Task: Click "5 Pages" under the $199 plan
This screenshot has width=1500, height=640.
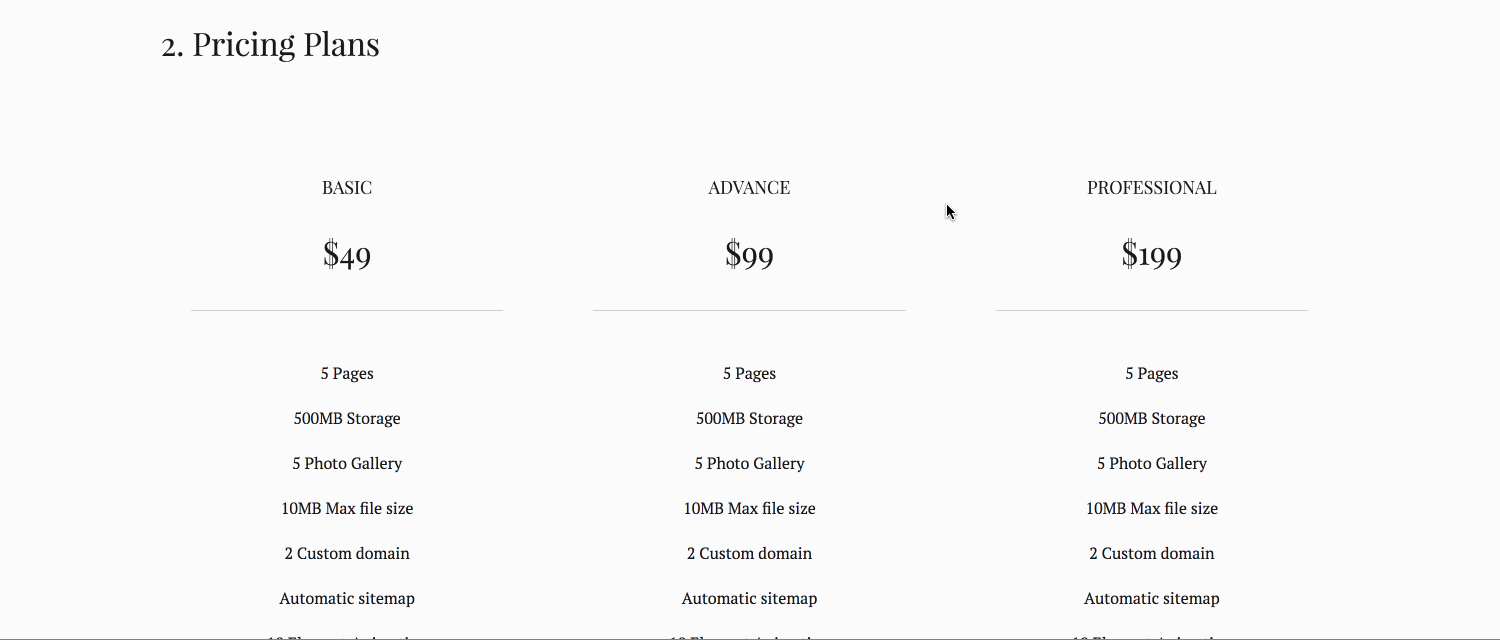Action: coord(1151,374)
